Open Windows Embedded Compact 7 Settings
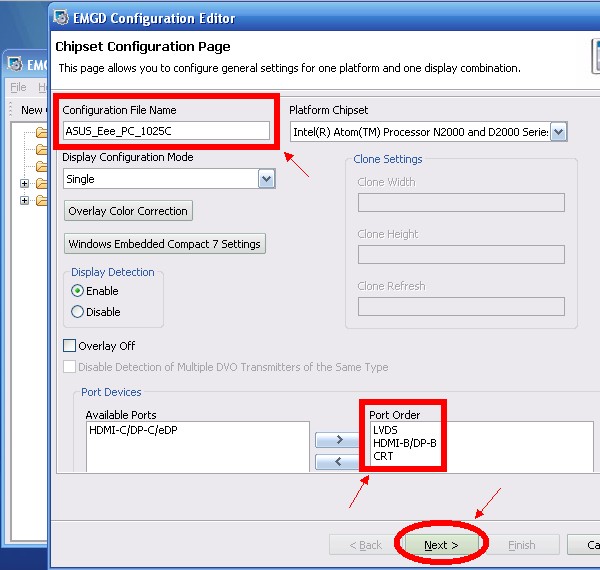Viewport: 600px width, 570px height. (164, 244)
